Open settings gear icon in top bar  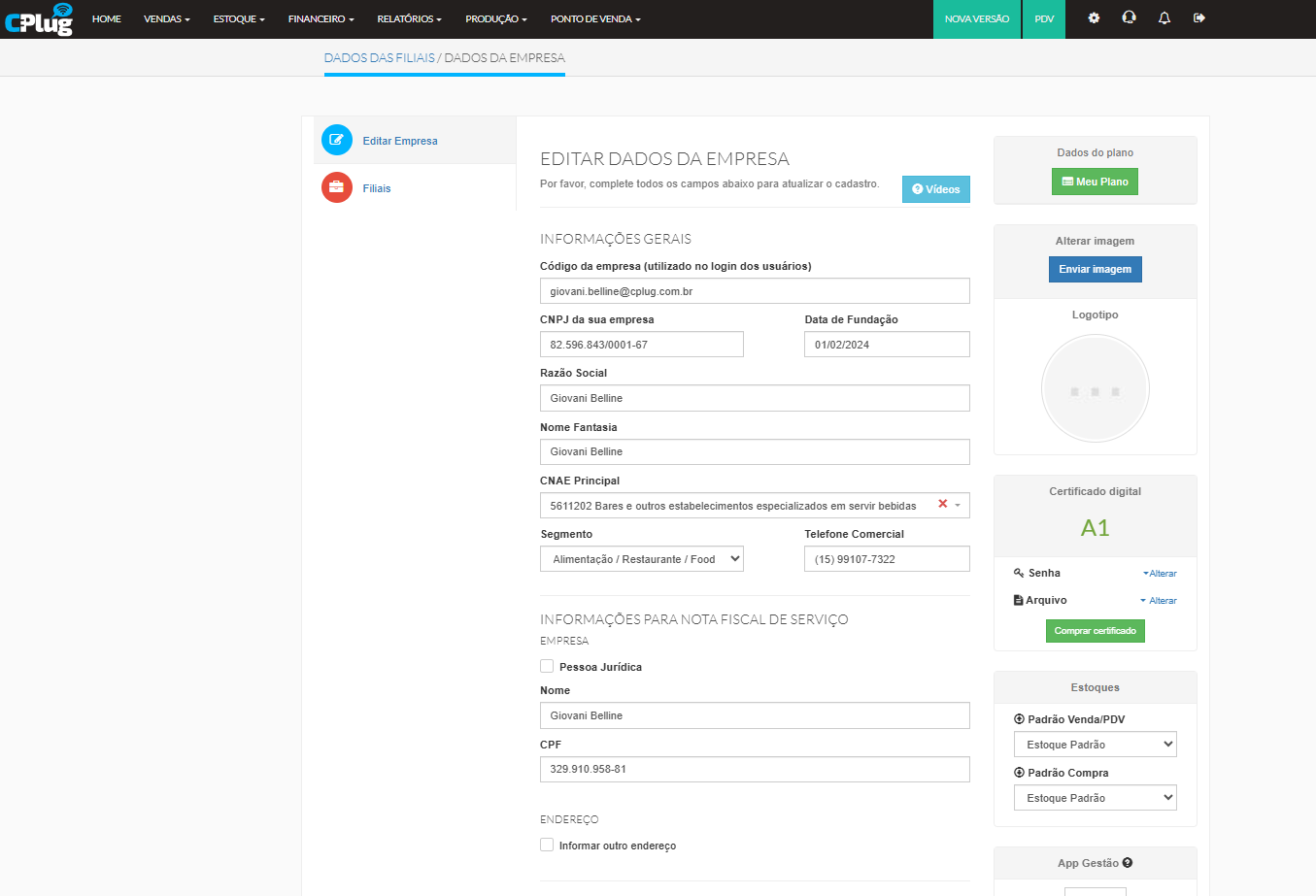(x=1094, y=18)
